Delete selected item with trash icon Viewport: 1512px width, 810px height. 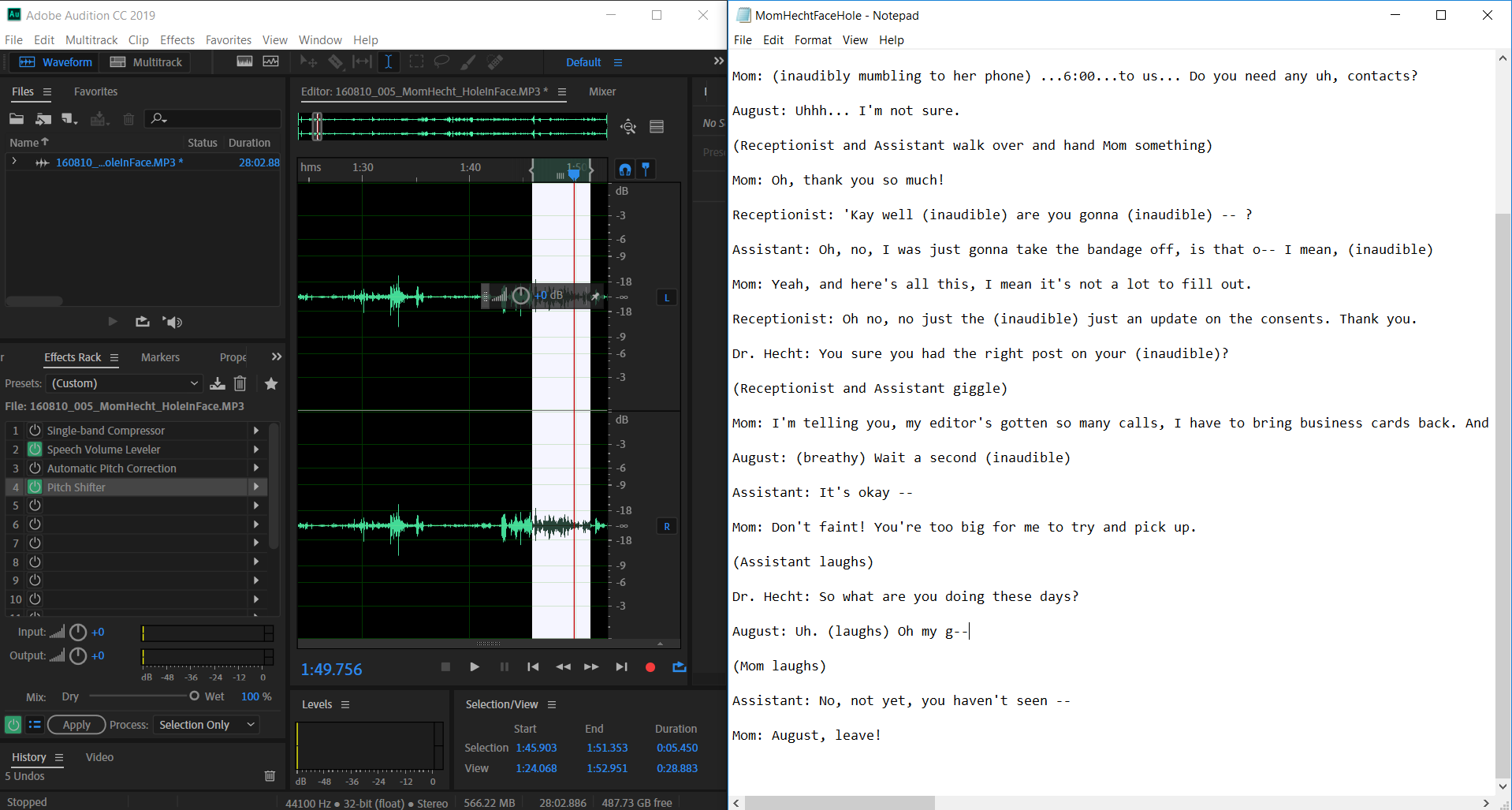point(128,118)
